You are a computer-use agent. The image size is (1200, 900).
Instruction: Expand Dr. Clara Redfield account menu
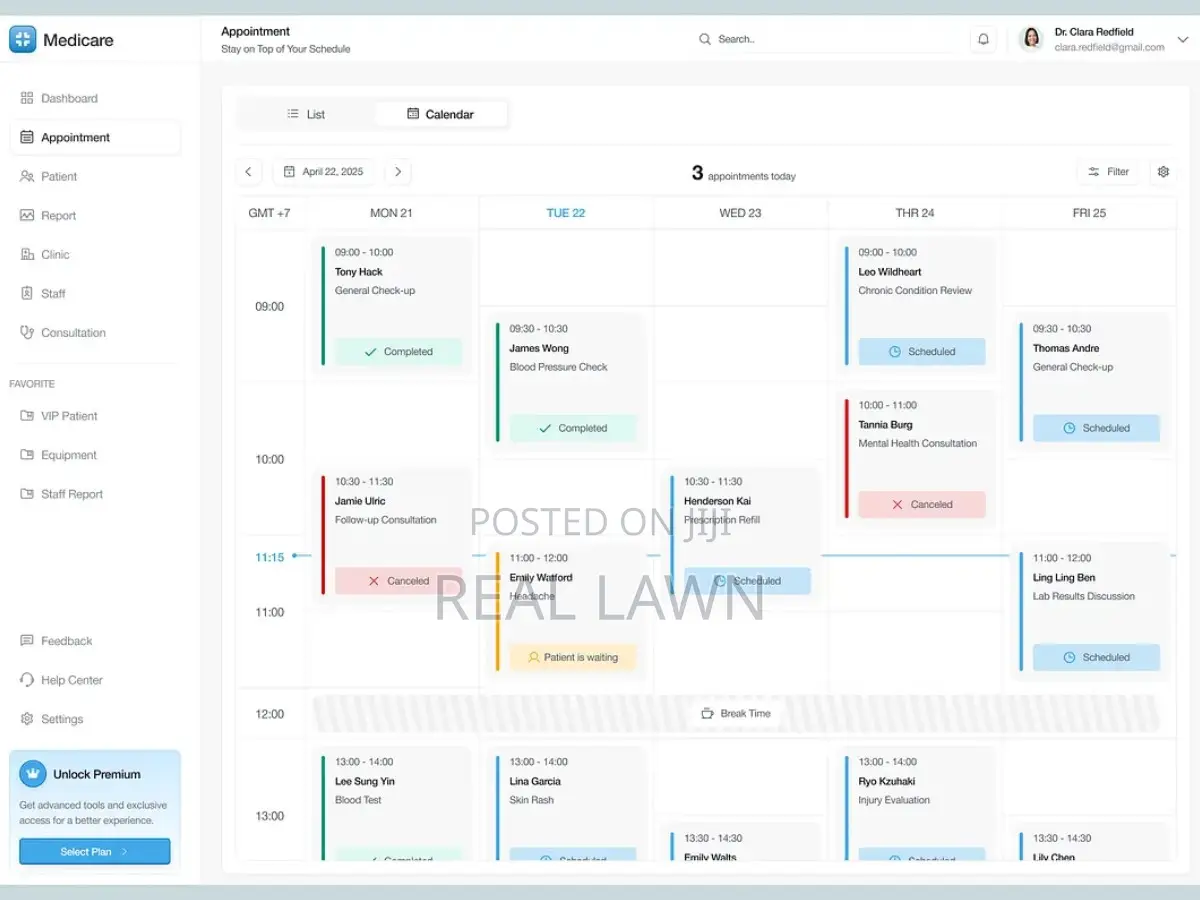(1184, 40)
